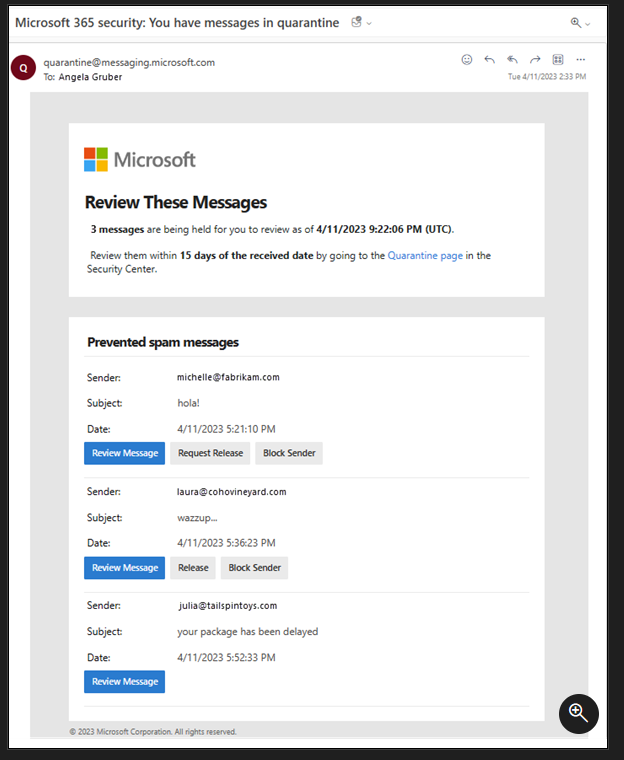Click subject 'your package has been delayed'
The image size is (624, 760).
point(248,632)
